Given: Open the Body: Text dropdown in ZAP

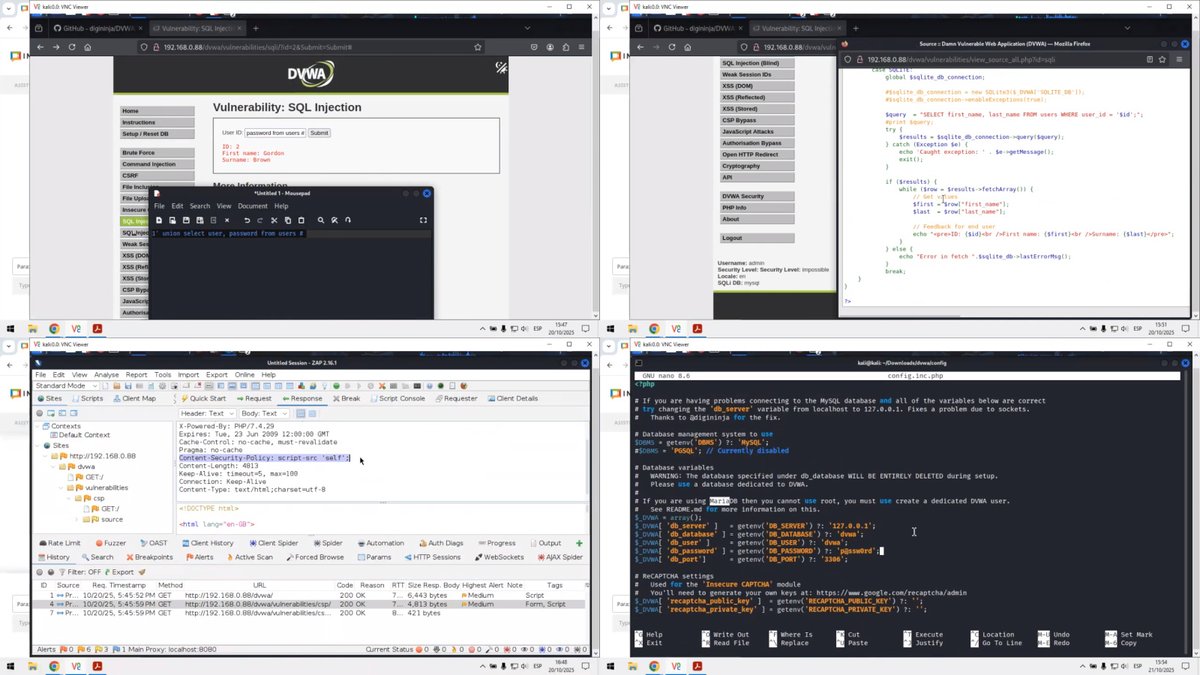Looking at the screenshot, I should click(264, 413).
